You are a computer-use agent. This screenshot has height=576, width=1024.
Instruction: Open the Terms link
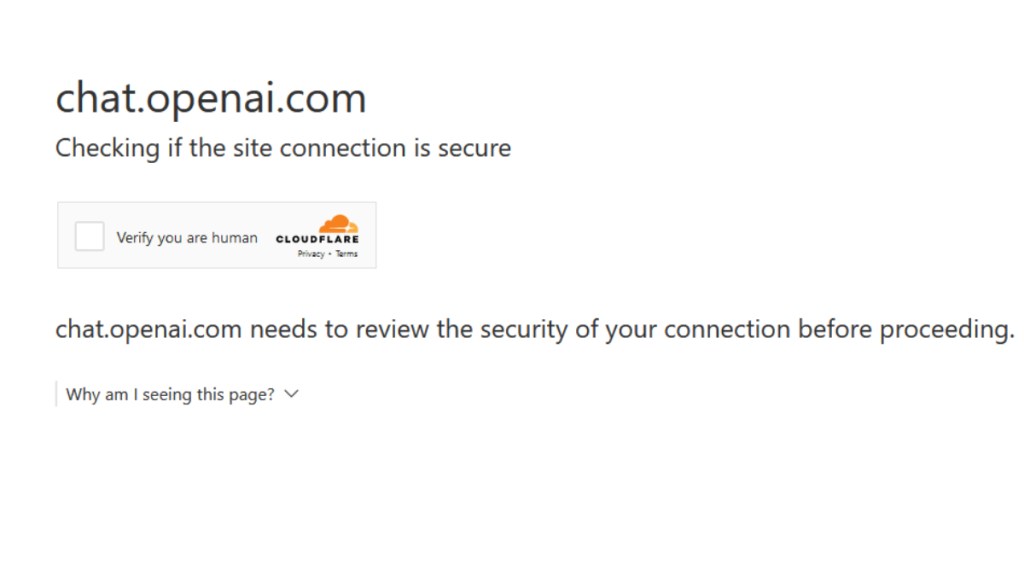(346, 253)
